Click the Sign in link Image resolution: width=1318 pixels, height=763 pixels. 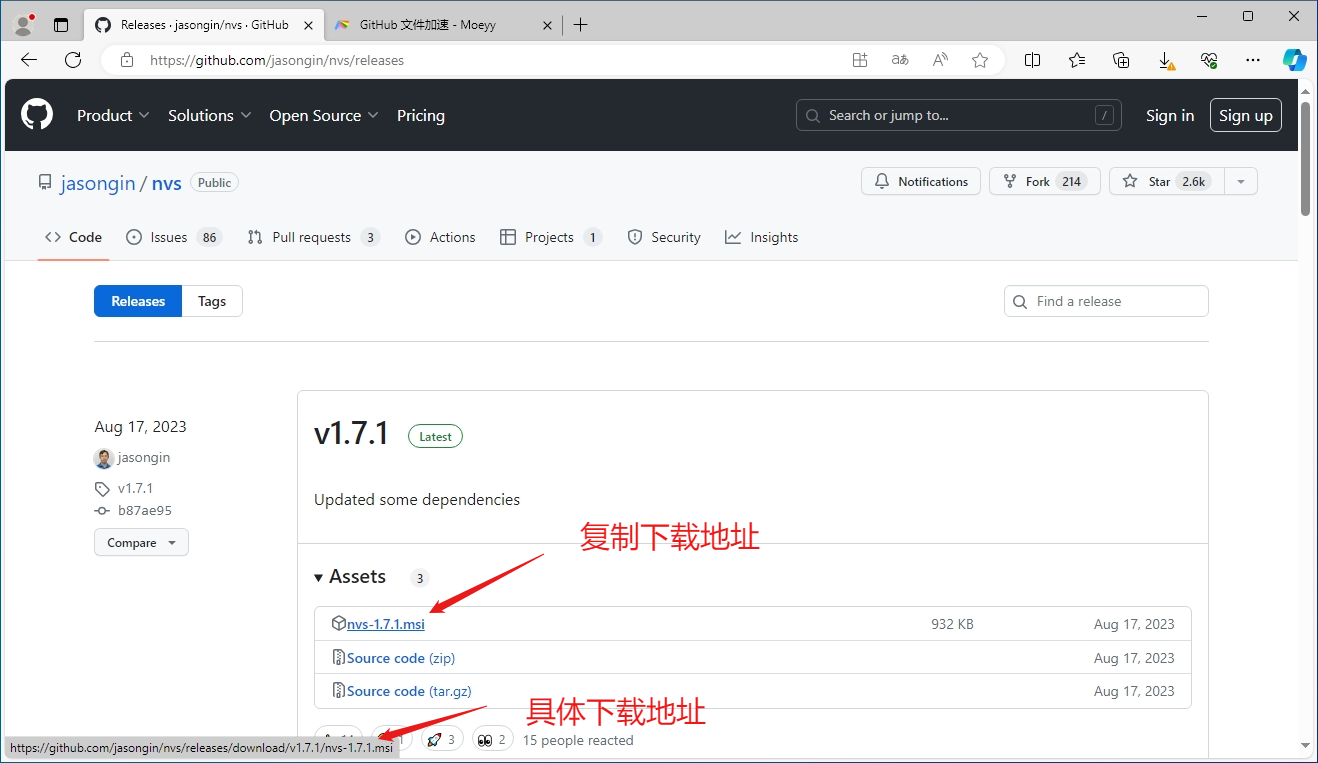tap(1170, 116)
